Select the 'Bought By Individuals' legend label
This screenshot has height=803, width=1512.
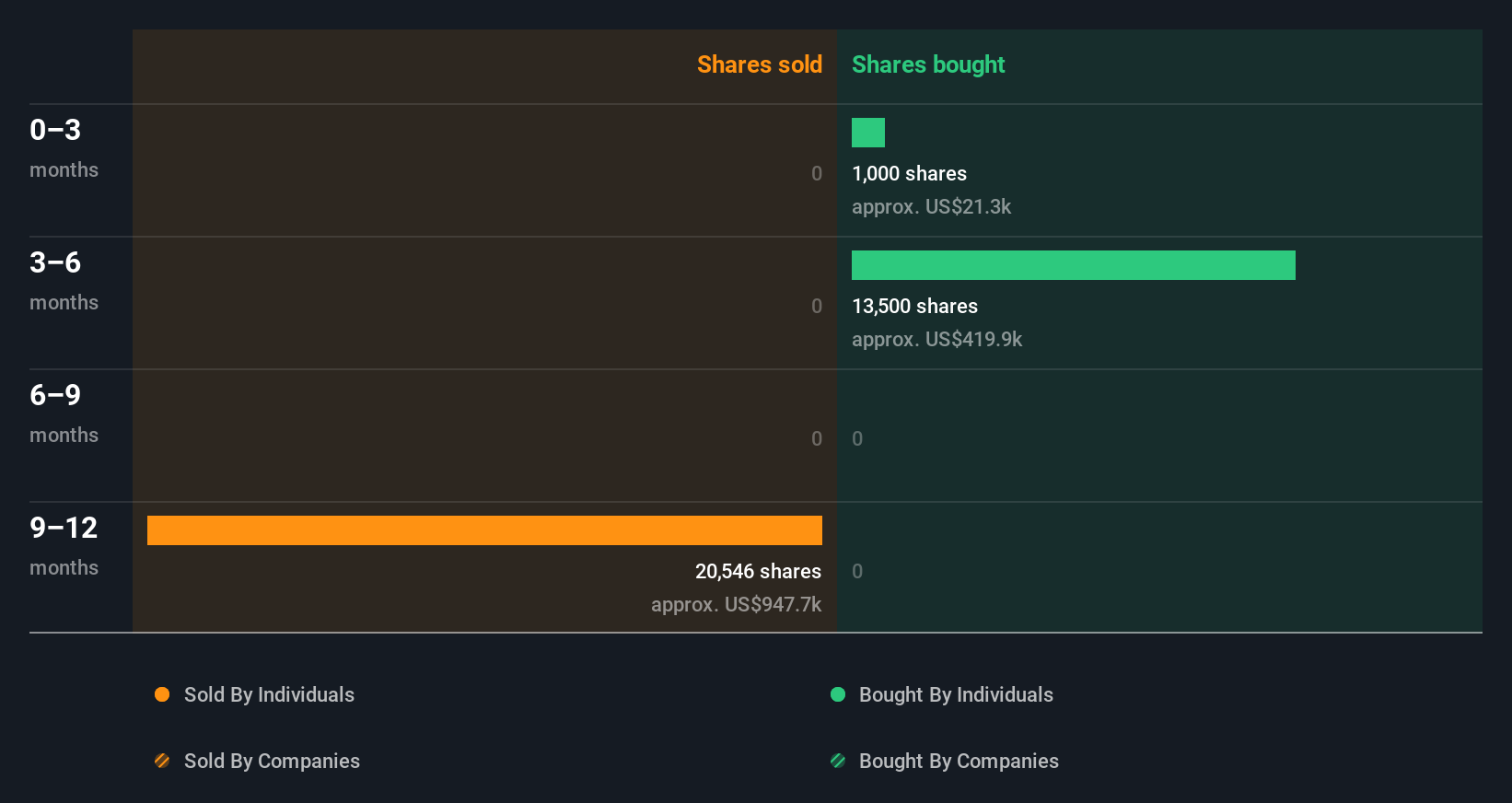(x=956, y=694)
